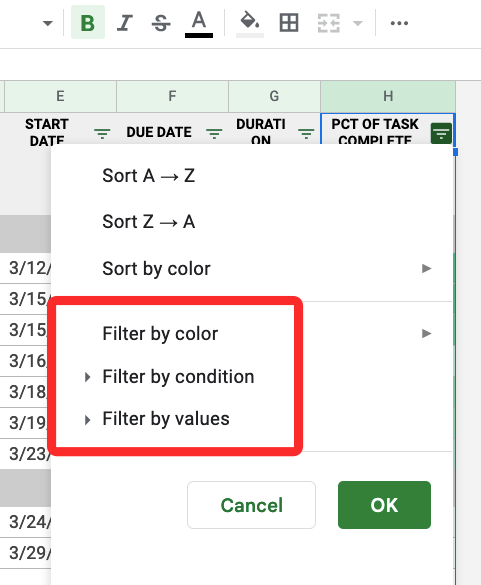This screenshot has height=585, width=481.
Task: Click the Cancel button
Action: (x=252, y=505)
